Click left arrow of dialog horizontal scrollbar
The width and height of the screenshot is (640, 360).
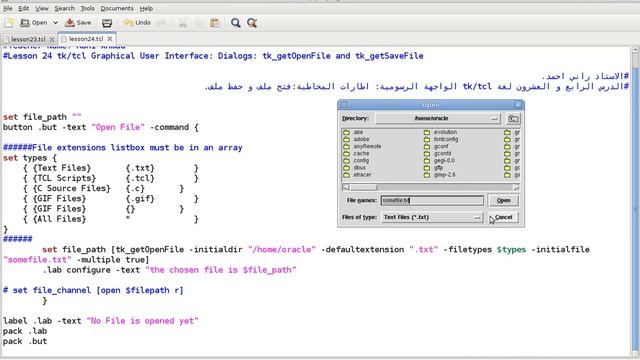[x=346, y=187]
